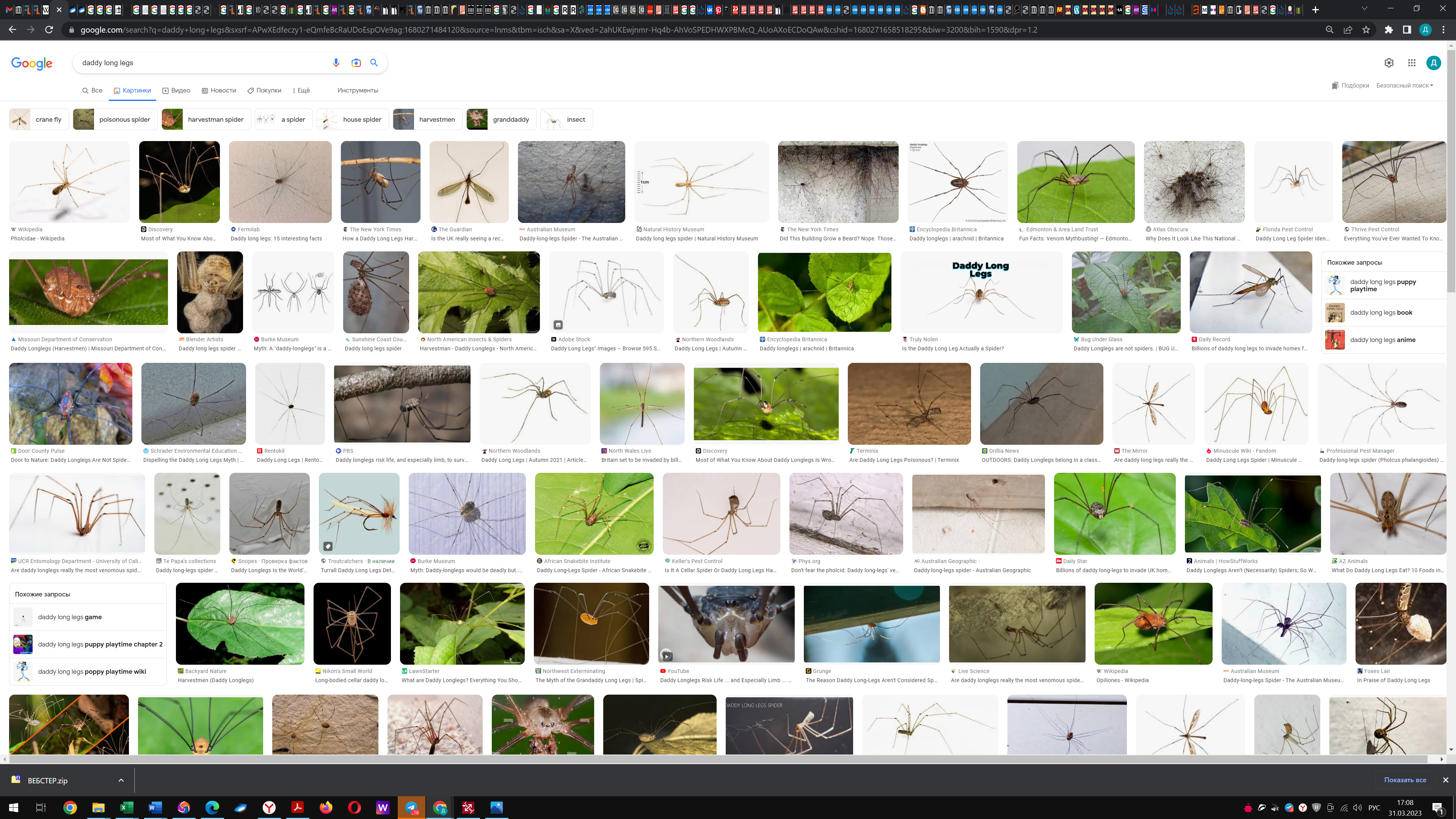Image resolution: width=1456 pixels, height=819 pixels.
Task: Open the tab search chevron in Chrome
Action: tap(1364, 8)
